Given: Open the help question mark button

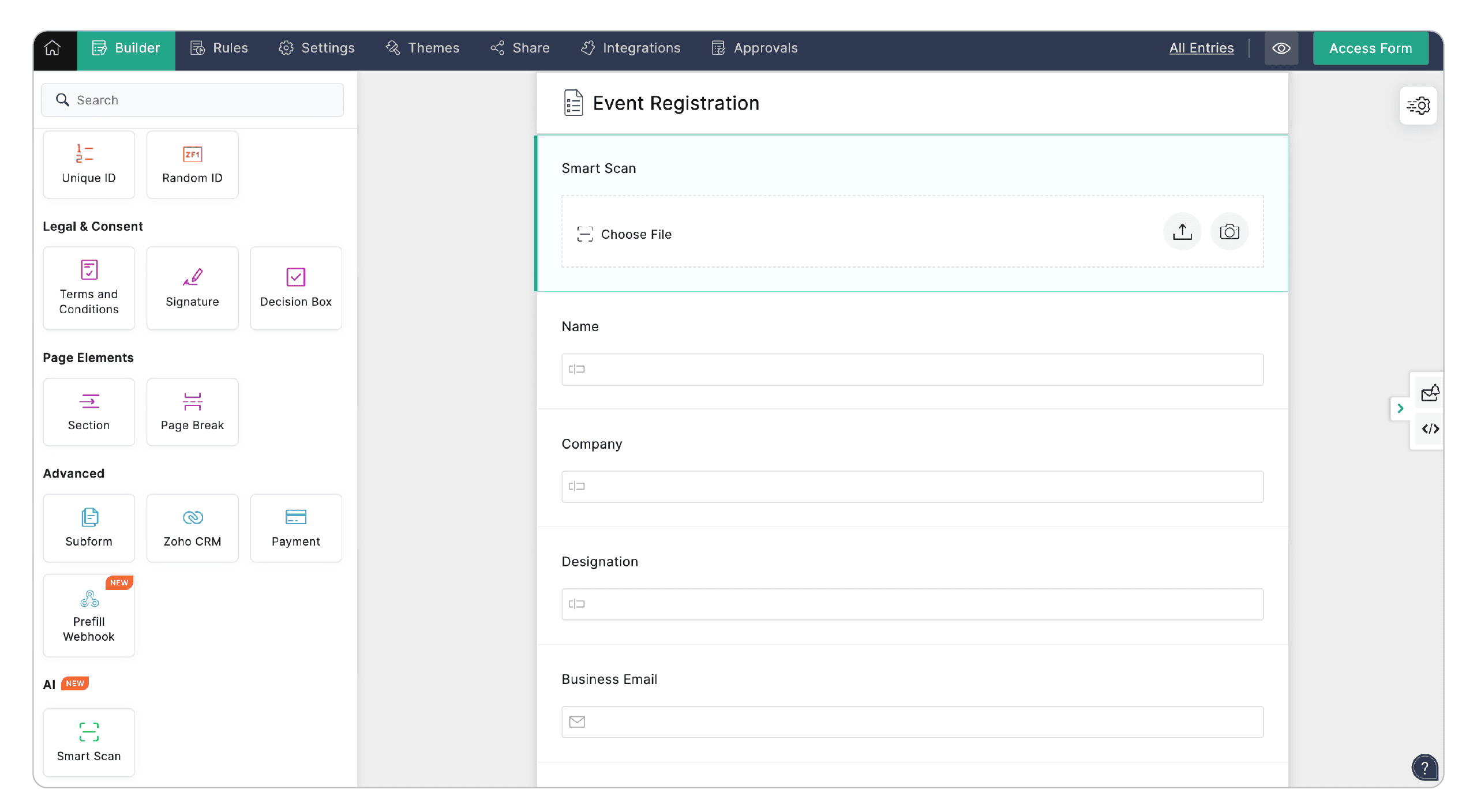Looking at the screenshot, I should pyautogui.click(x=1424, y=768).
